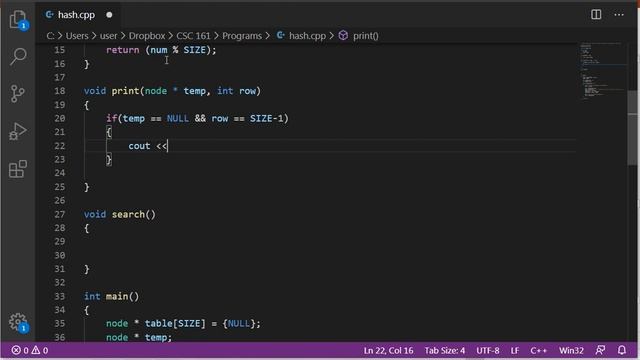This screenshot has height=360, width=640.
Task: Click the 'print' function name on line 18
Action: (x=125, y=91)
